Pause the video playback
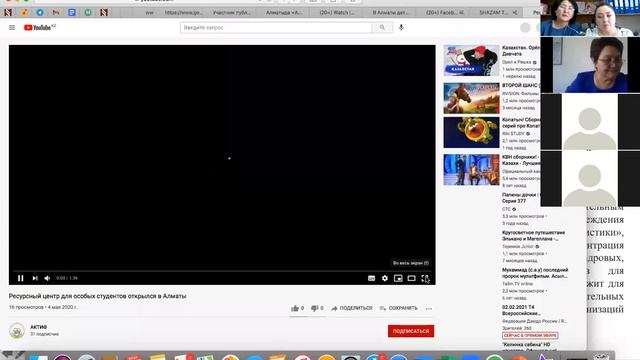This screenshot has width=640, height=360. click(x=20, y=278)
